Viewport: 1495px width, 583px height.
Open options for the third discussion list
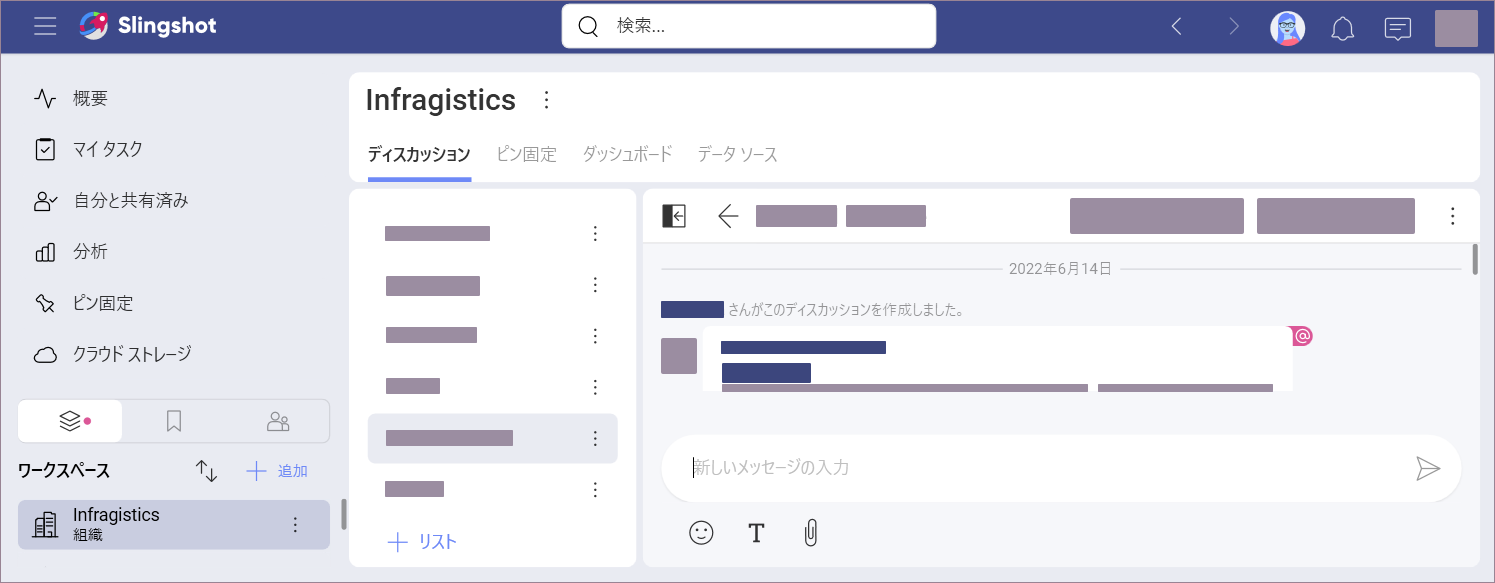coord(595,336)
